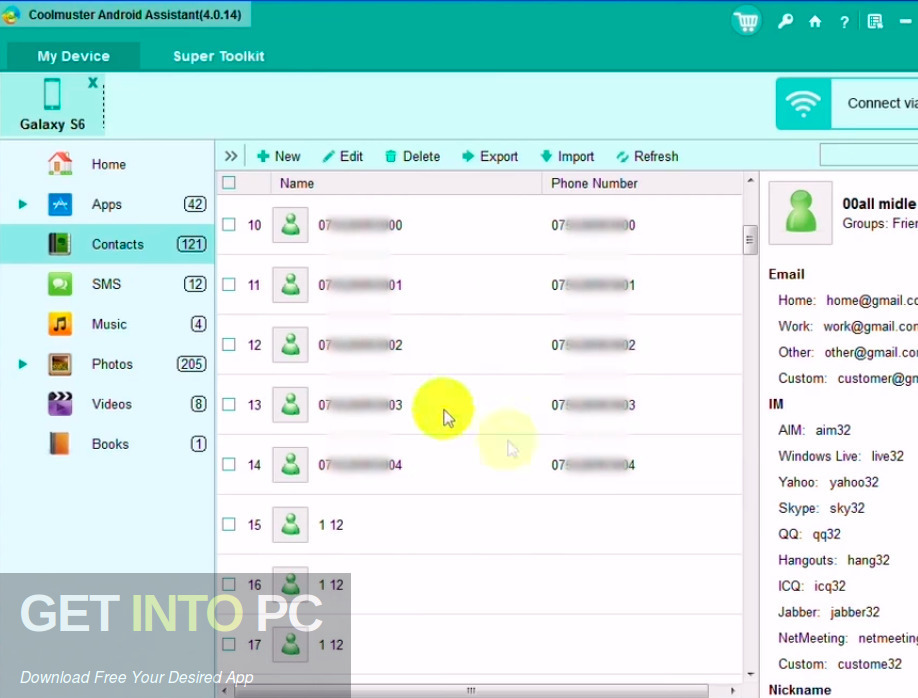Open the Videos category

[107, 404]
